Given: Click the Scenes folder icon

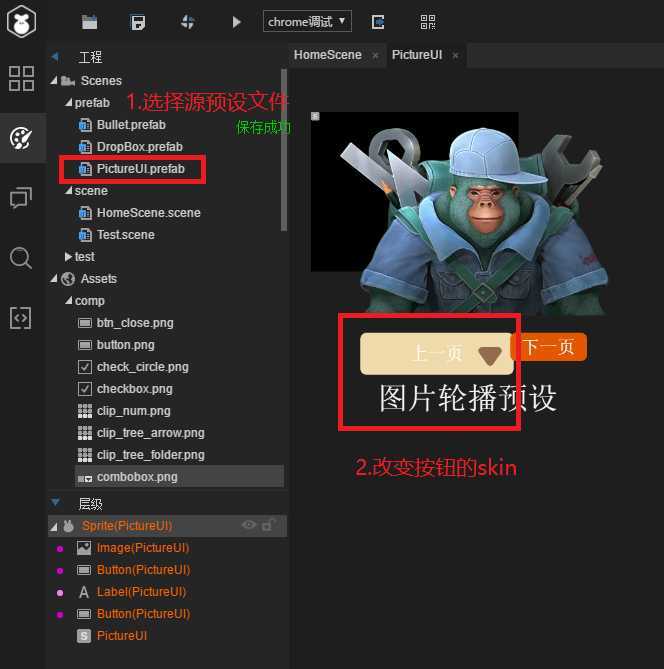Looking at the screenshot, I should 68,80.
